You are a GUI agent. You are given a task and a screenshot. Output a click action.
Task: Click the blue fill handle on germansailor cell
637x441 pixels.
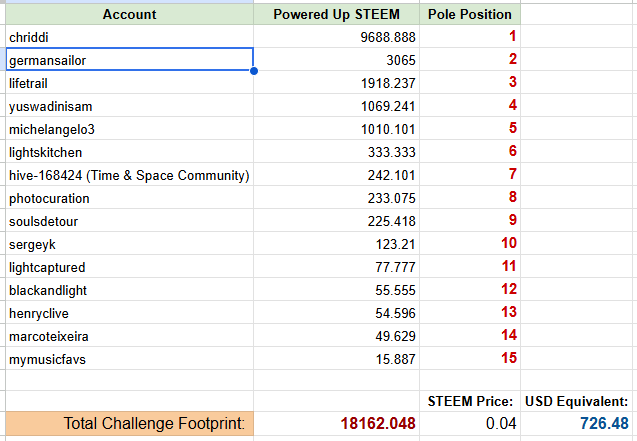point(254,71)
